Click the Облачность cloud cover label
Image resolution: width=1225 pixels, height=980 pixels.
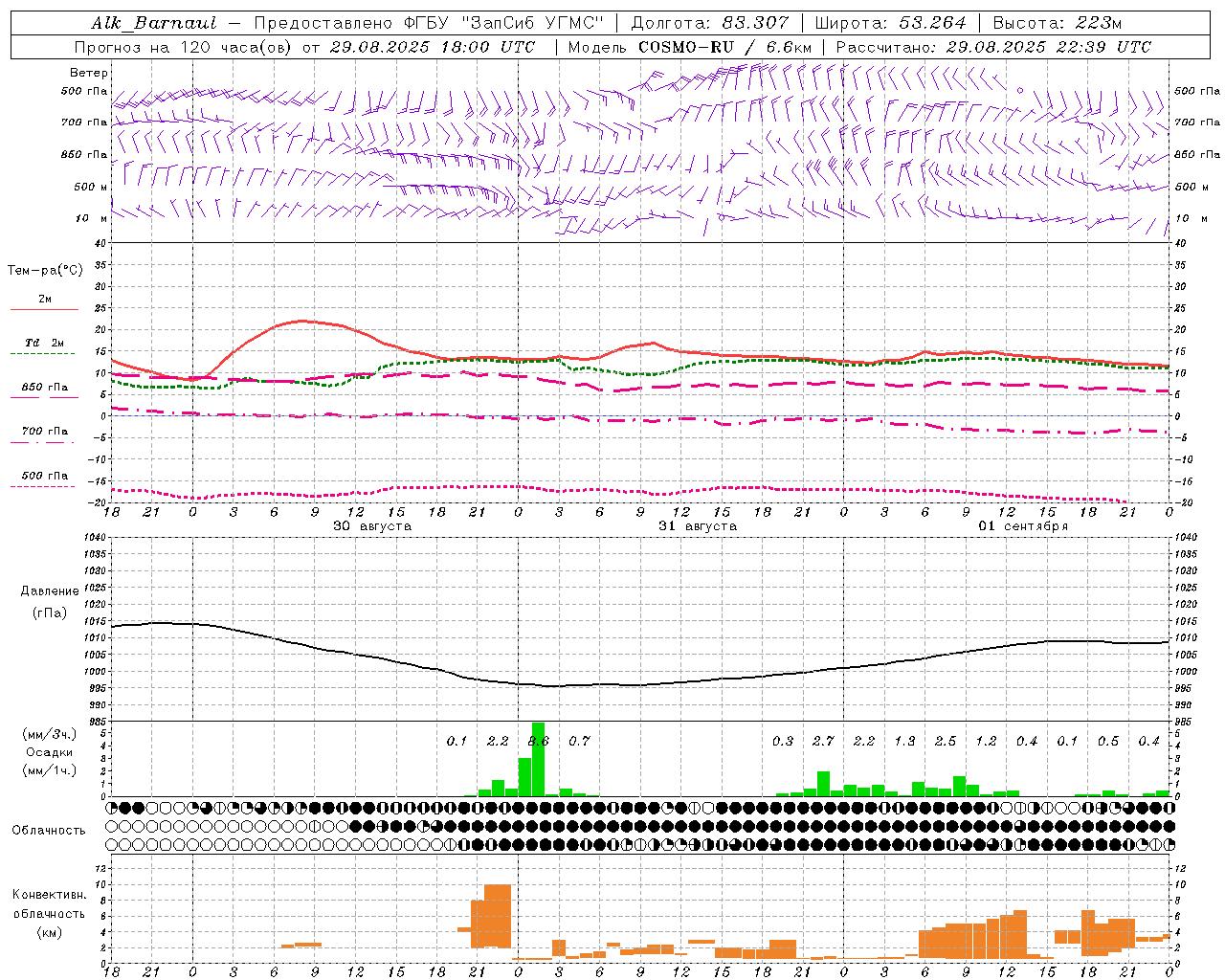pyautogui.click(x=49, y=830)
